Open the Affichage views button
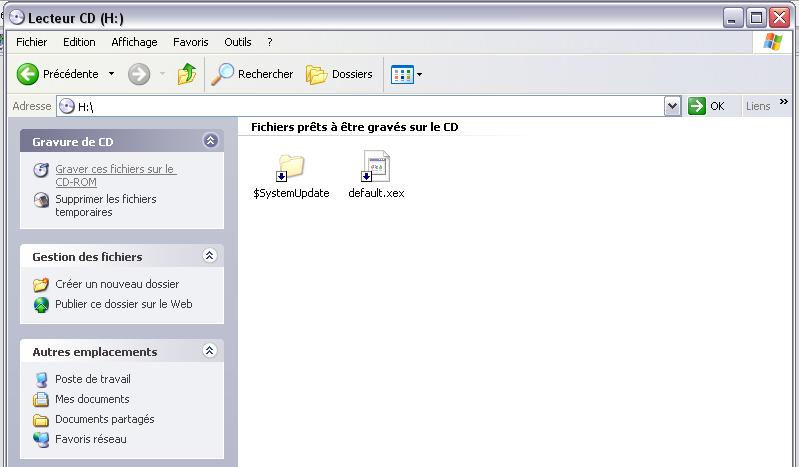Image resolution: width=799 pixels, height=467 pixels. [x=402, y=75]
